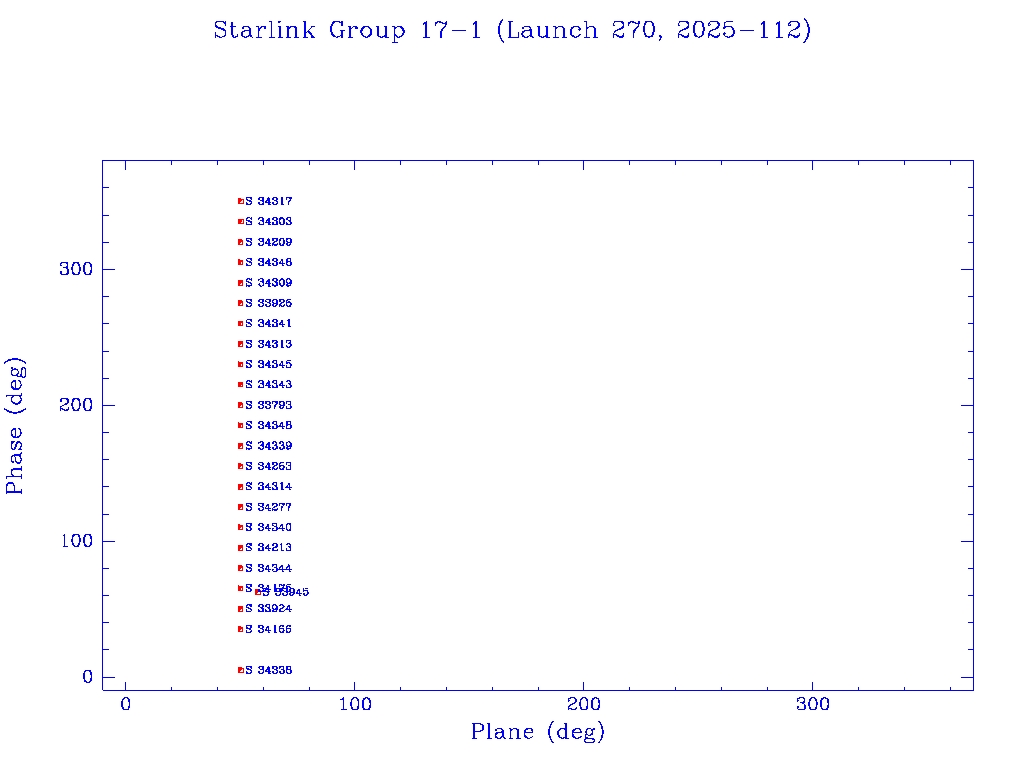The width and height of the screenshot is (1024, 768).
Task: Click the S 34341 satellite label
Action: 269,324
